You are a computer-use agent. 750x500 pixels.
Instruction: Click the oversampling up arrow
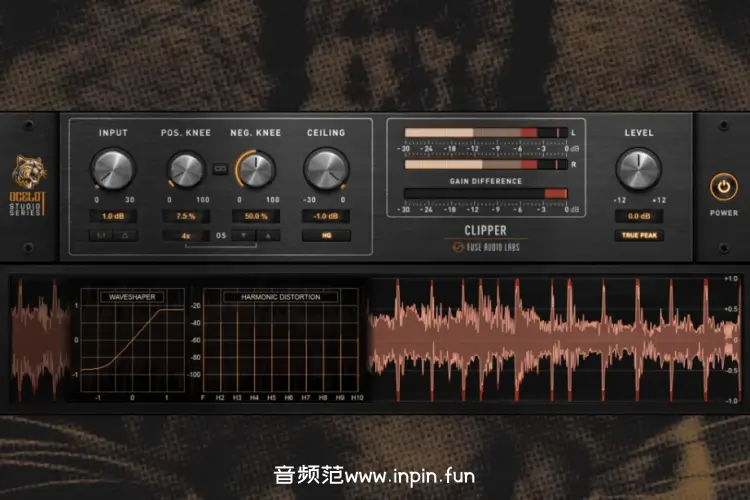268,235
